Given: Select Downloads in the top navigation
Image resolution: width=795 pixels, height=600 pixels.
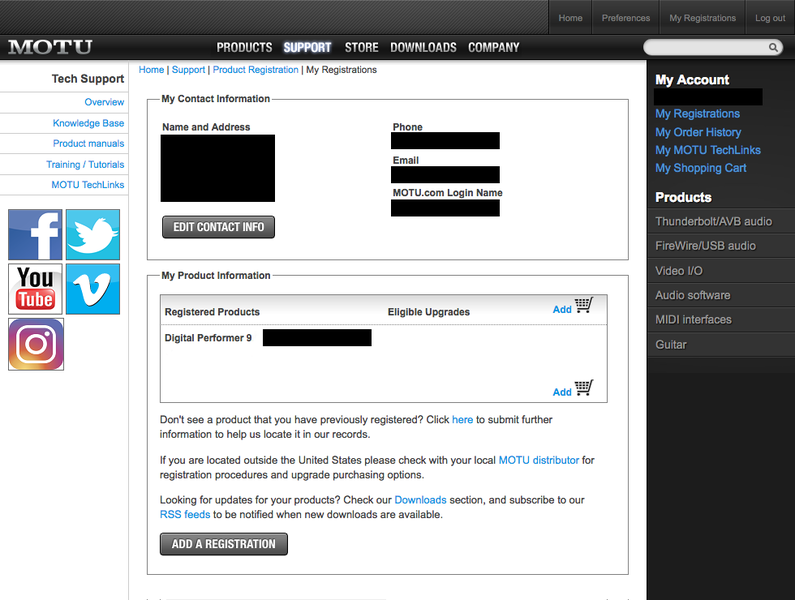Looking at the screenshot, I should coord(423,47).
